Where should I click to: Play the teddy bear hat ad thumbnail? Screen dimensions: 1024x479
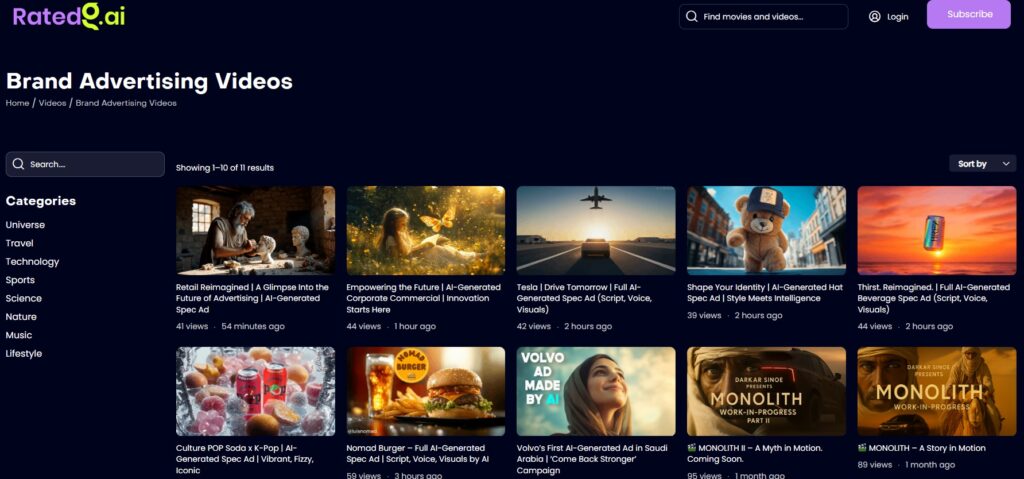coord(766,230)
